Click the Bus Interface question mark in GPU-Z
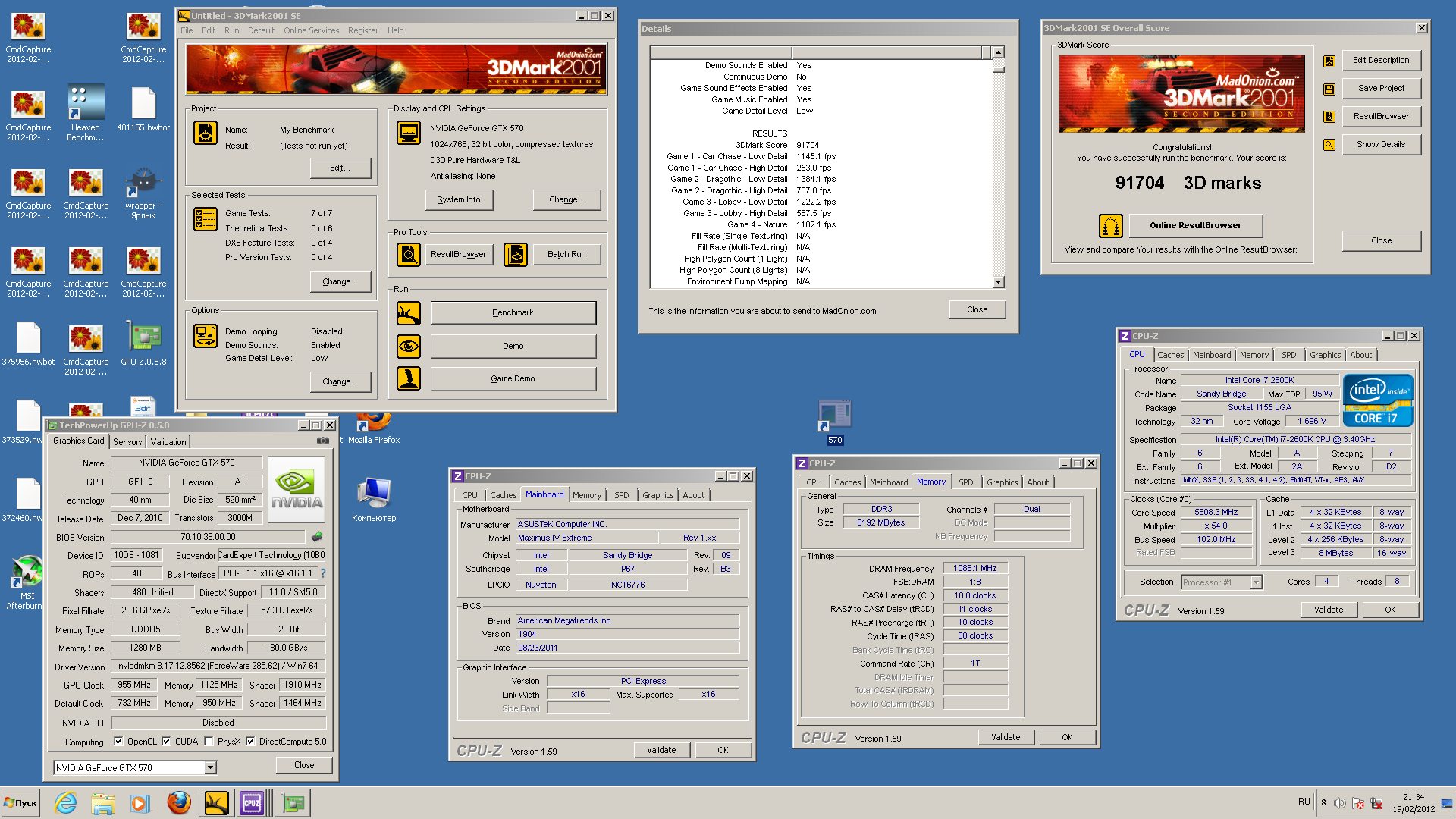The image size is (1456, 819). (x=323, y=573)
